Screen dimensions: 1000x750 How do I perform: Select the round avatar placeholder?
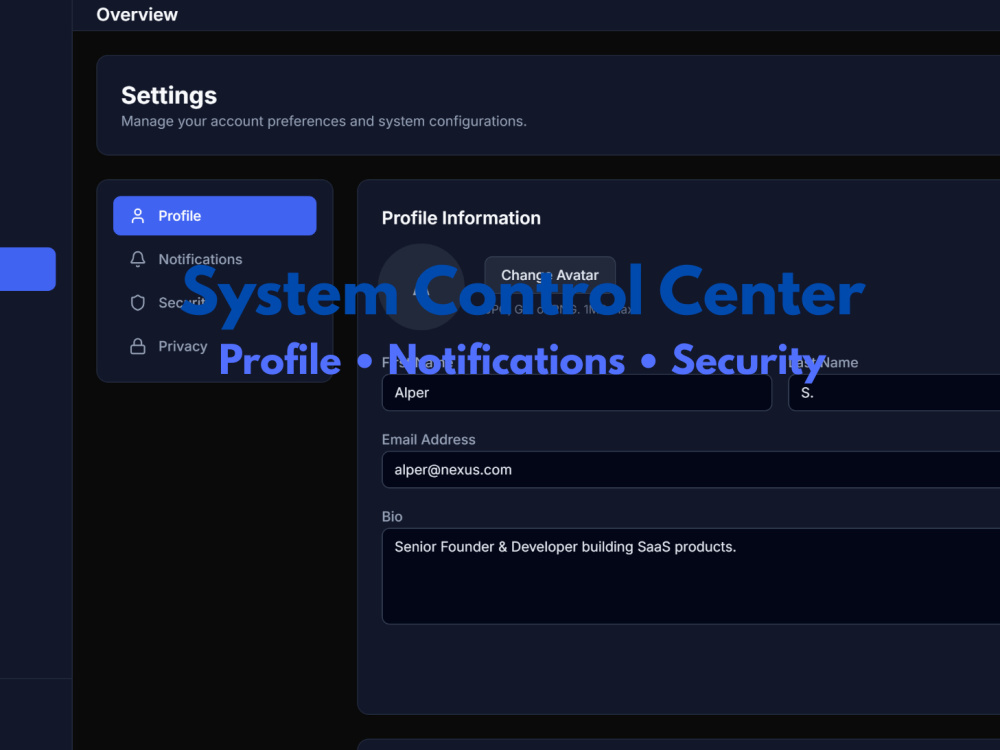tap(421, 287)
